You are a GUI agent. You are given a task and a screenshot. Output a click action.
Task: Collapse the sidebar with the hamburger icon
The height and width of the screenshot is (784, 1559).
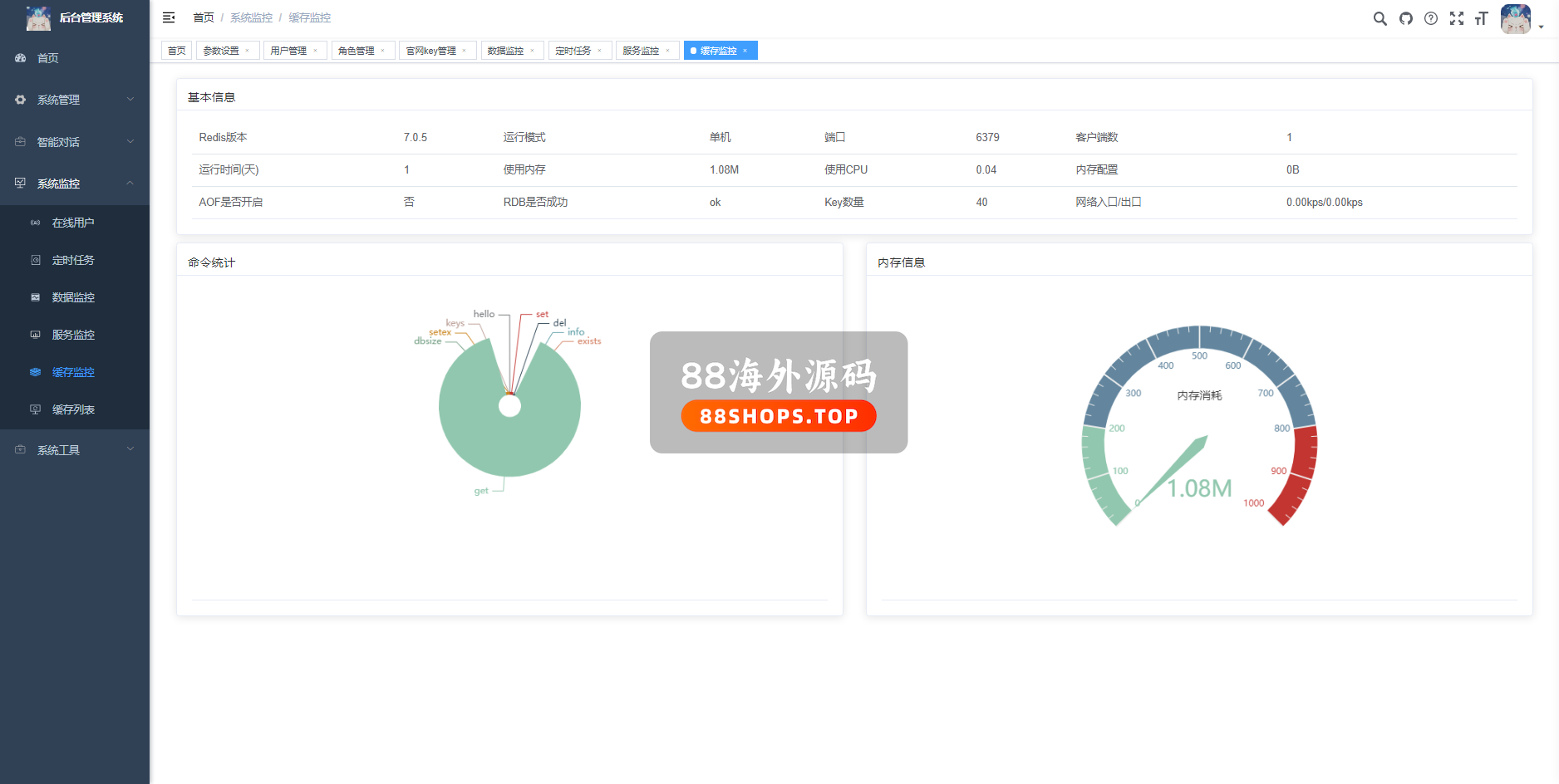click(169, 17)
